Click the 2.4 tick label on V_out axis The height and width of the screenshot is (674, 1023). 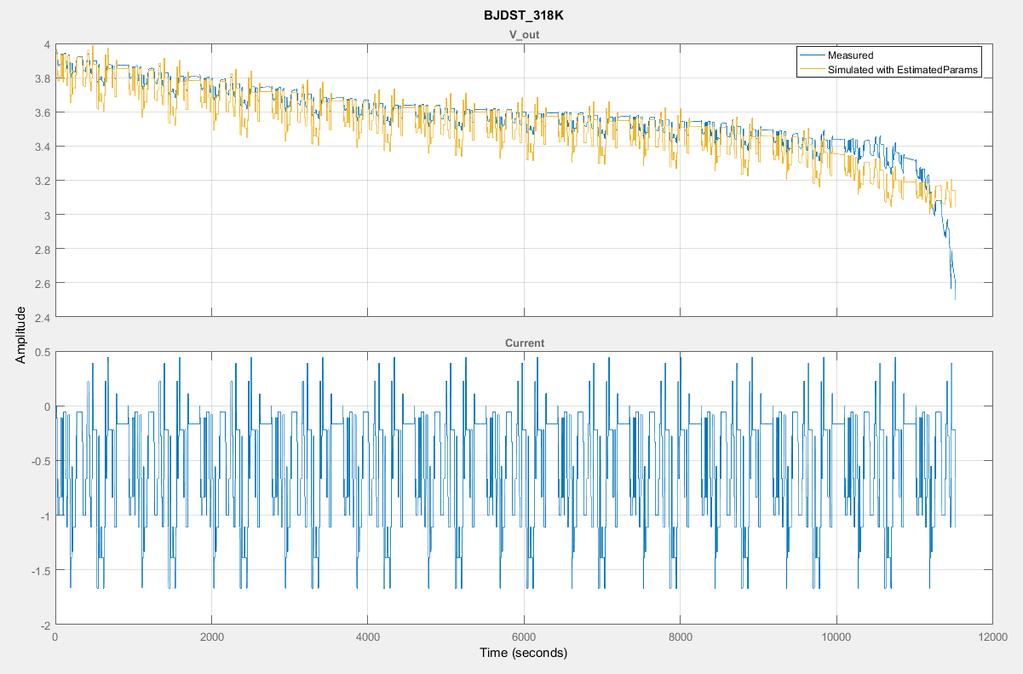pos(42,317)
